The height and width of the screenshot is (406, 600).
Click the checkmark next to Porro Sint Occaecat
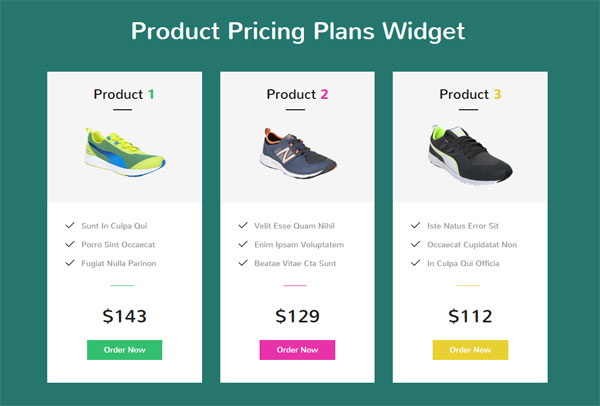click(x=69, y=244)
